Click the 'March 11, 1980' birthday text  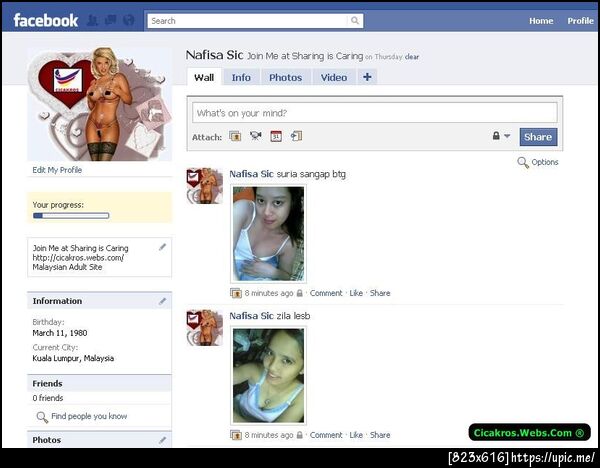point(60,333)
